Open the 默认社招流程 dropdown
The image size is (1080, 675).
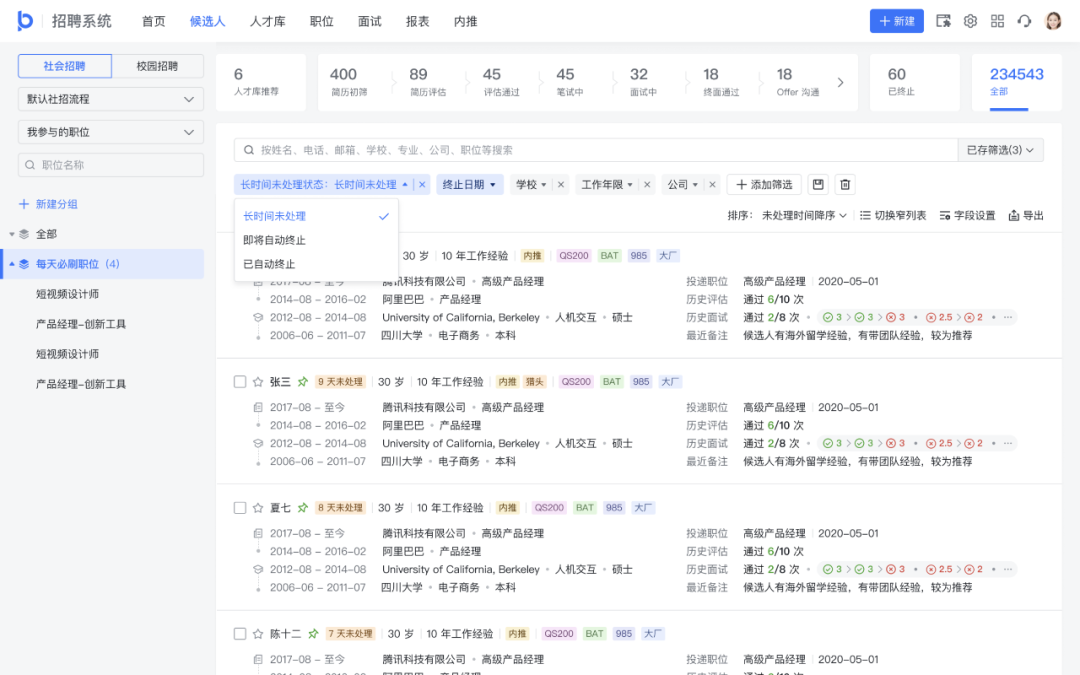pyautogui.click(x=111, y=99)
